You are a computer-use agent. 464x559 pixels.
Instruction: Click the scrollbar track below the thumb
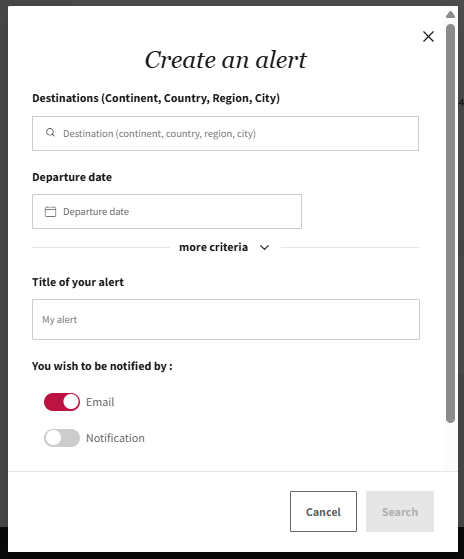pyautogui.click(x=450, y=446)
